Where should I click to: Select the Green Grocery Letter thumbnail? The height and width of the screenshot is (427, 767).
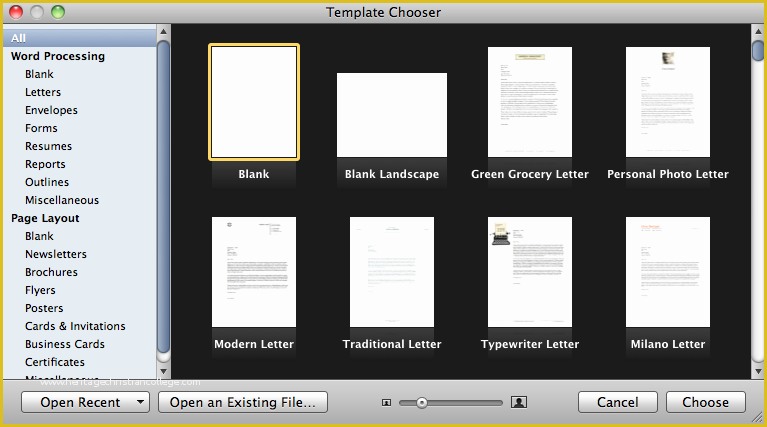click(x=530, y=102)
